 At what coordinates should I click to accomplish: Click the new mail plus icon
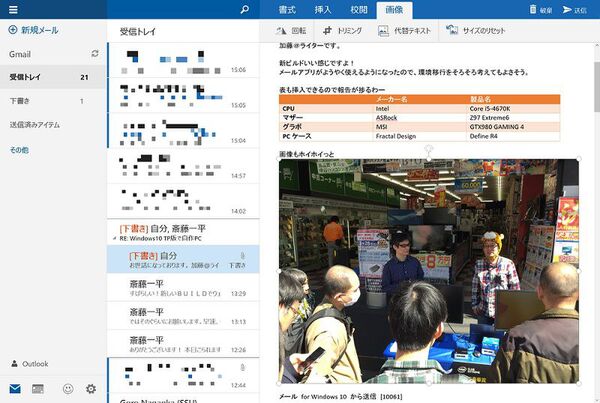coord(13,30)
